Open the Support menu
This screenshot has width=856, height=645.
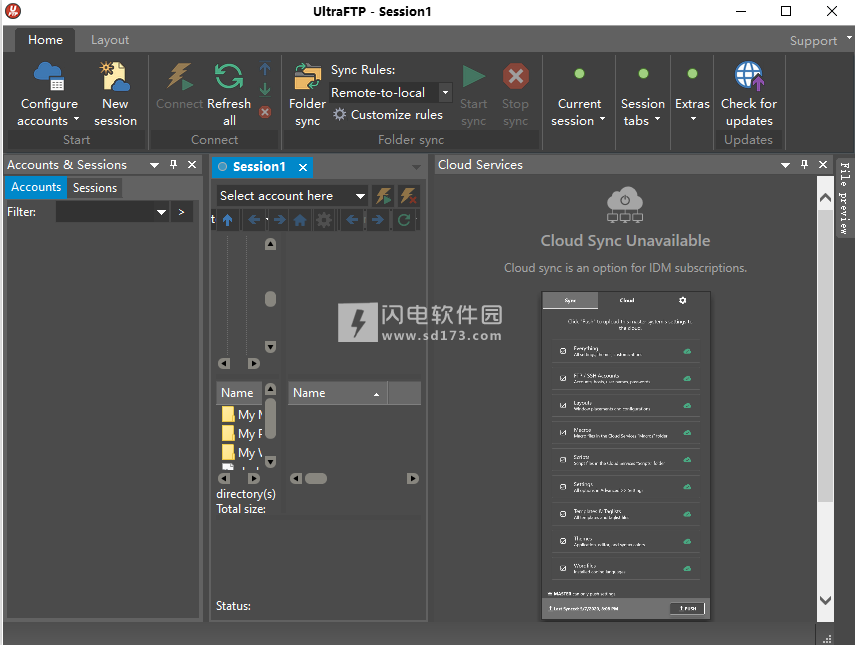click(813, 41)
